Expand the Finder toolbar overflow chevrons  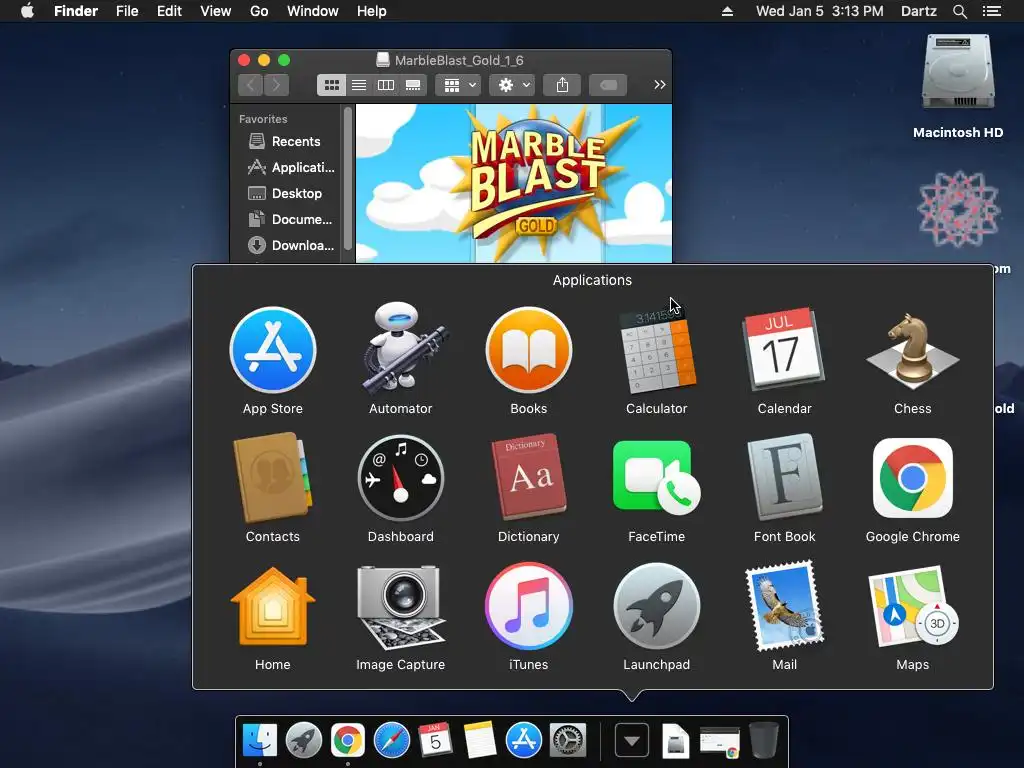coord(660,85)
